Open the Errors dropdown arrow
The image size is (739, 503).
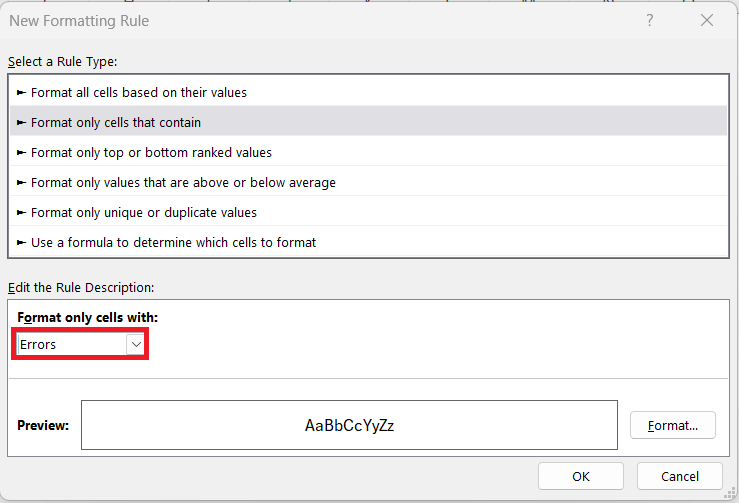click(135, 345)
